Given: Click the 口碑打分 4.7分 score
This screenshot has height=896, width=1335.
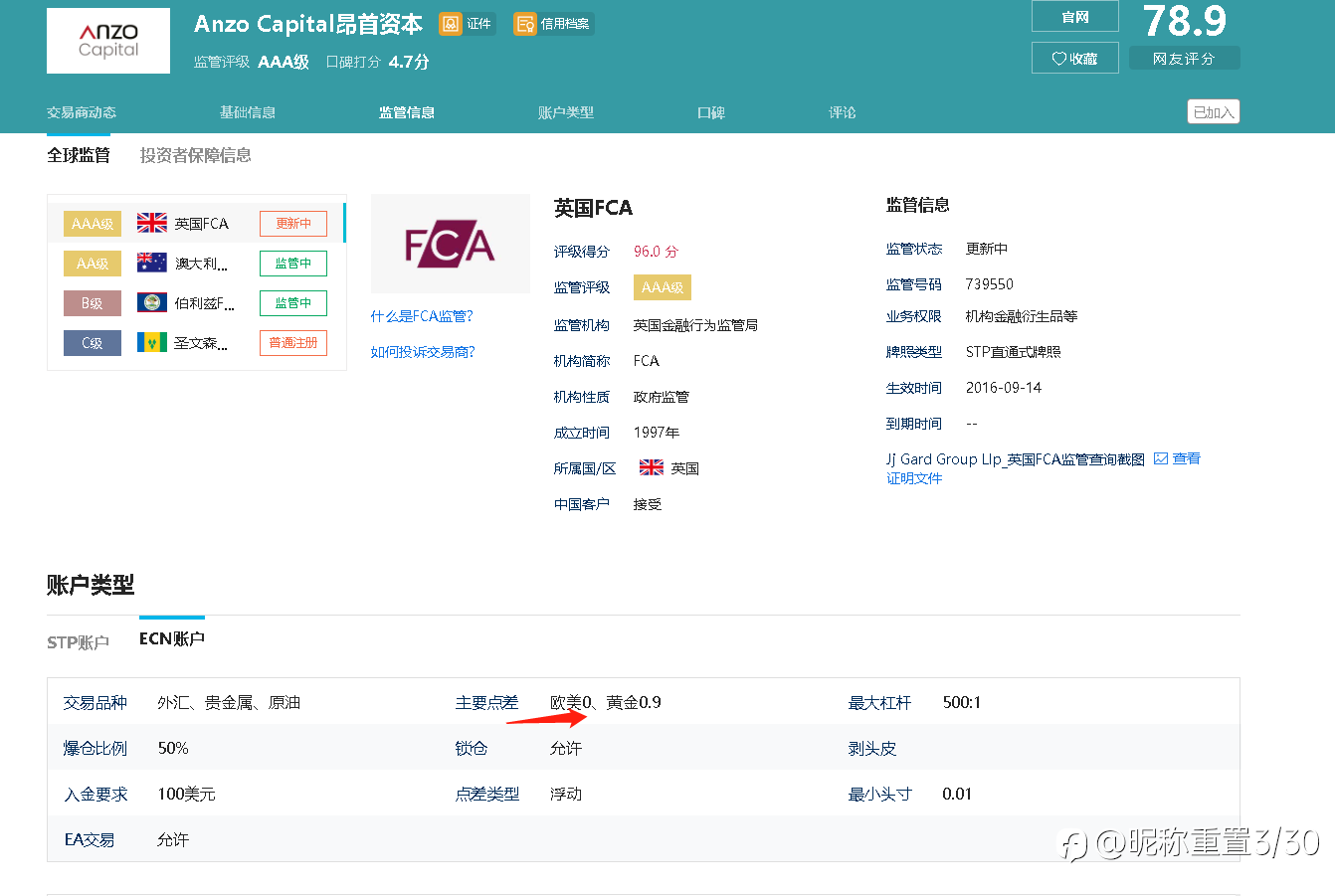Looking at the screenshot, I should (378, 62).
